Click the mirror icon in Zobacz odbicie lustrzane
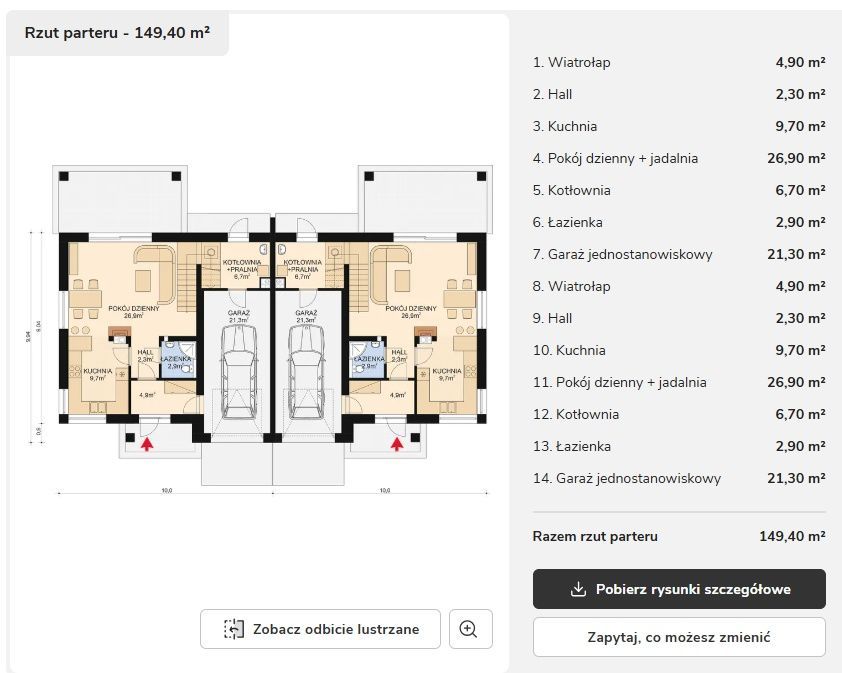 click(x=234, y=629)
